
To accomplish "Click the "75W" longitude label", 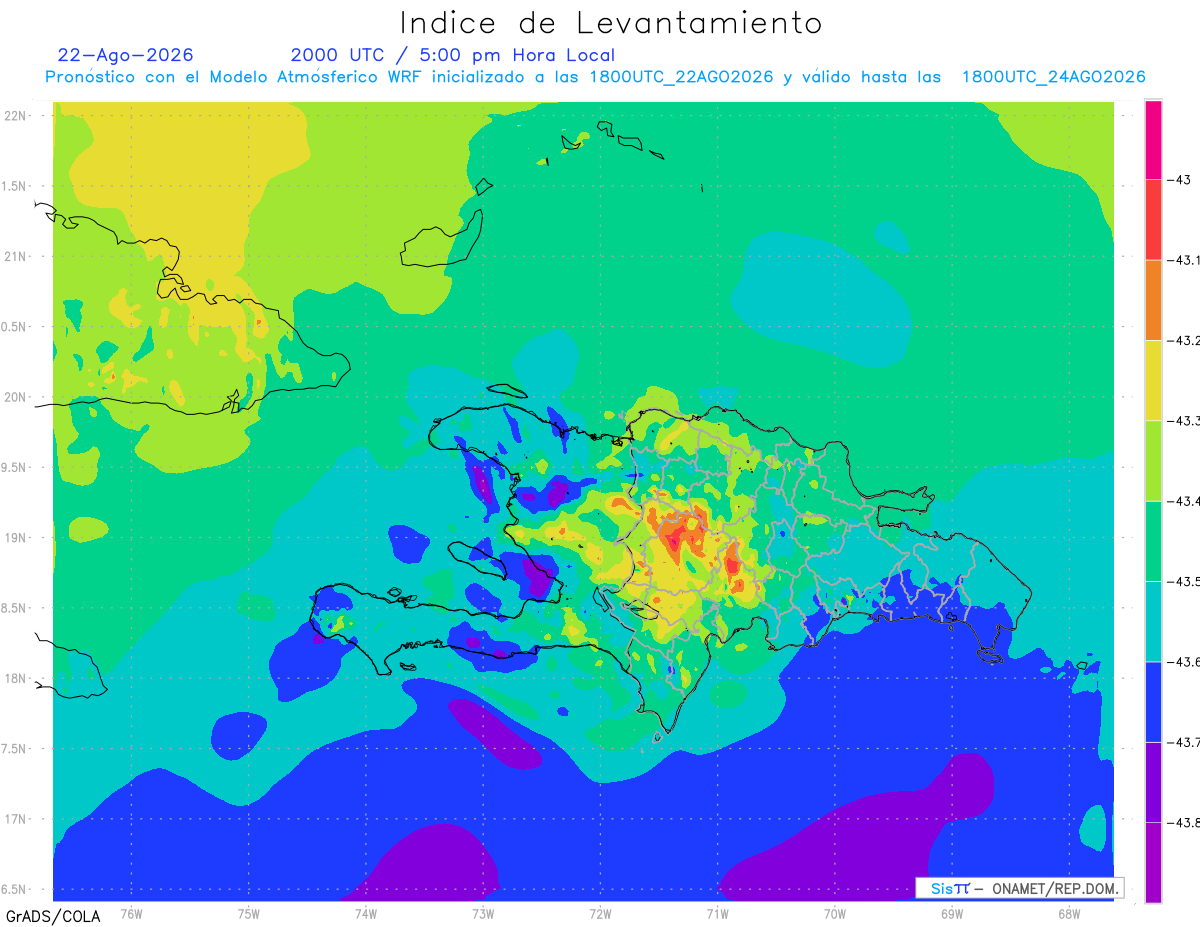I will pos(249,914).
